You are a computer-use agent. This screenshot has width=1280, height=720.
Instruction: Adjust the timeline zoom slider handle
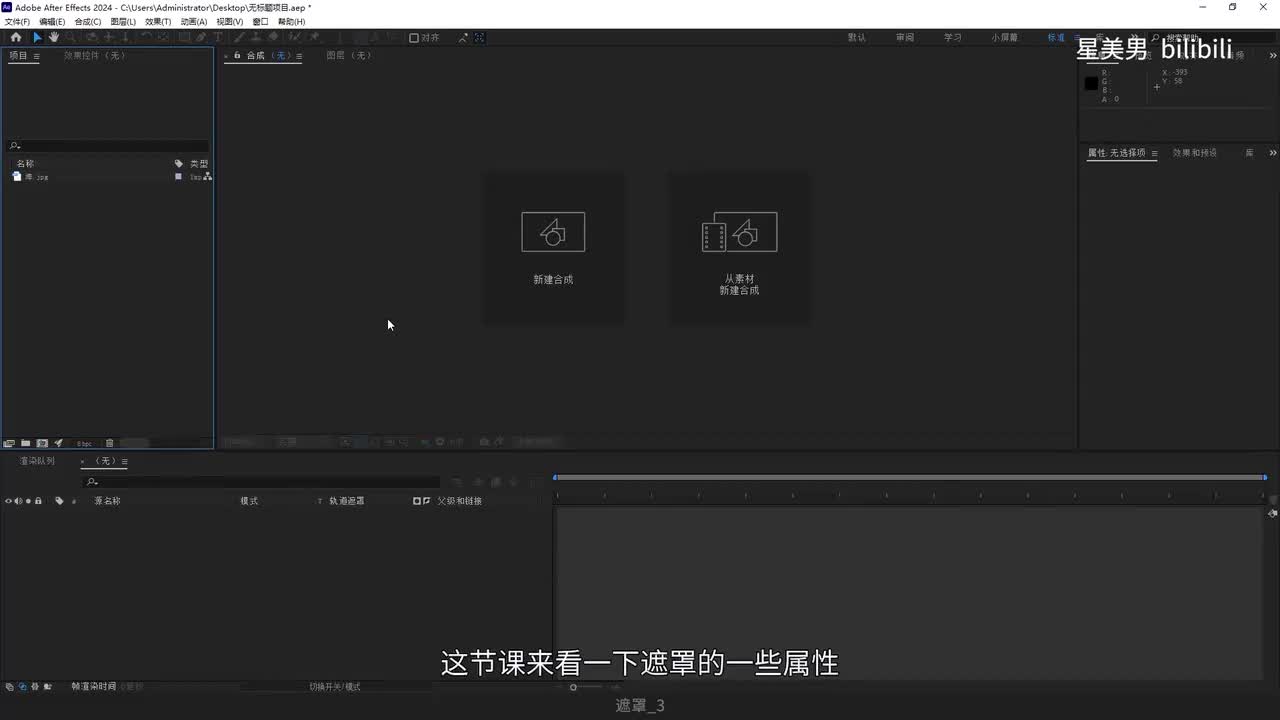(573, 687)
